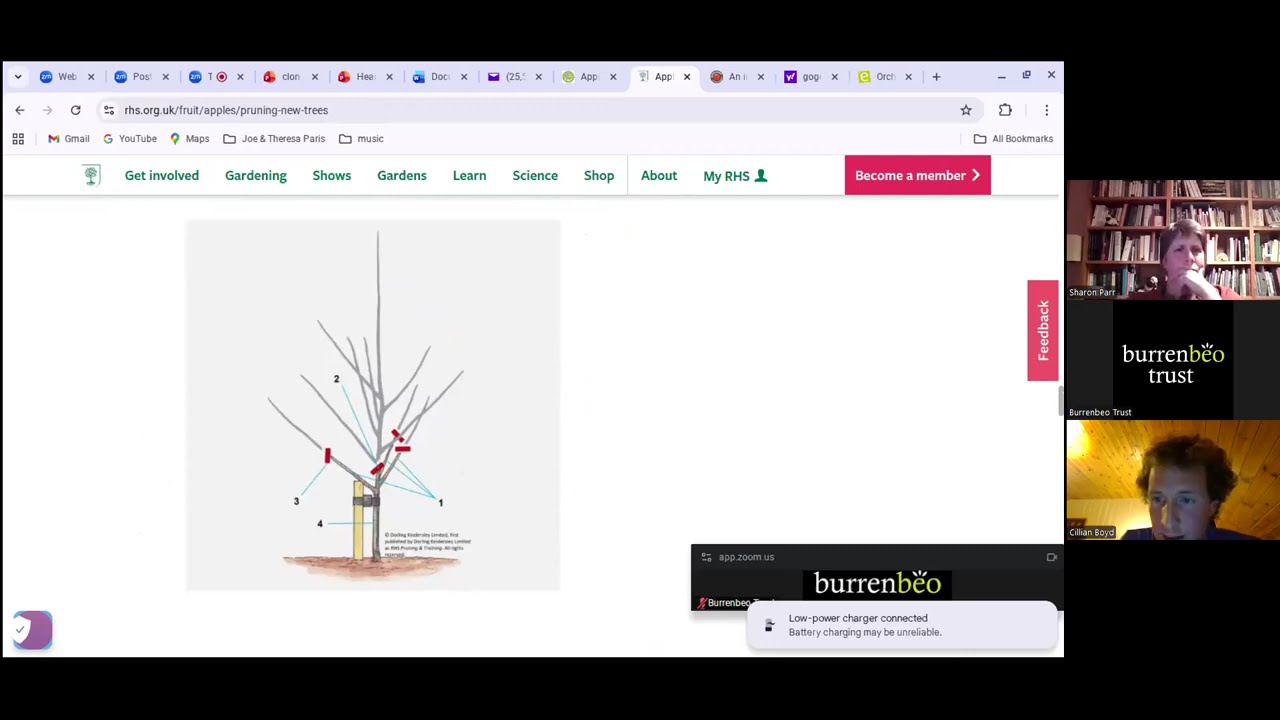The image size is (1280, 720).
Task: Open the Learn menu
Action: 469,176
